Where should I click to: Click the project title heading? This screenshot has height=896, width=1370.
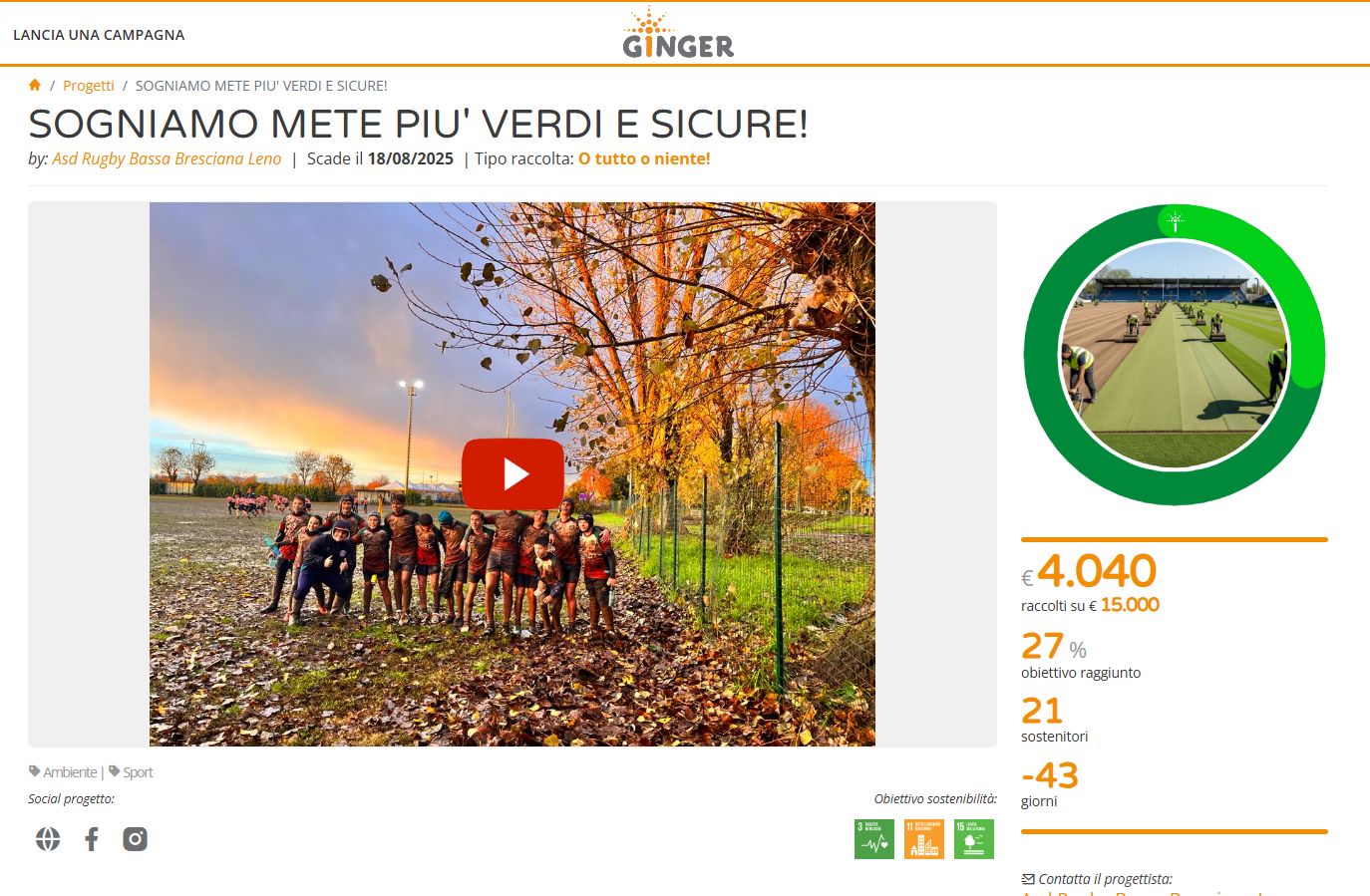[x=418, y=124]
